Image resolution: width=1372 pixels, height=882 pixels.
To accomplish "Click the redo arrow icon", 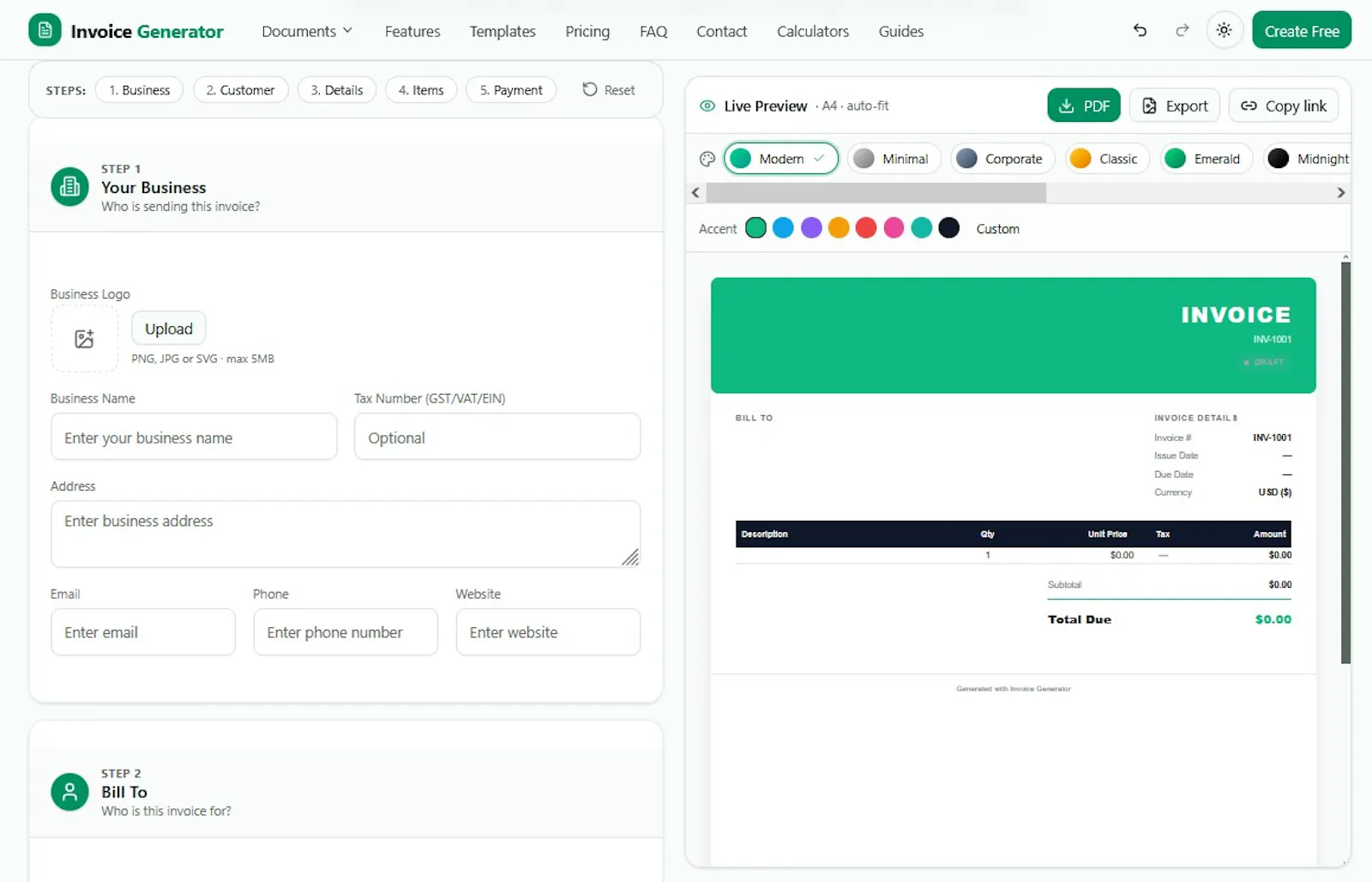I will (x=1182, y=30).
